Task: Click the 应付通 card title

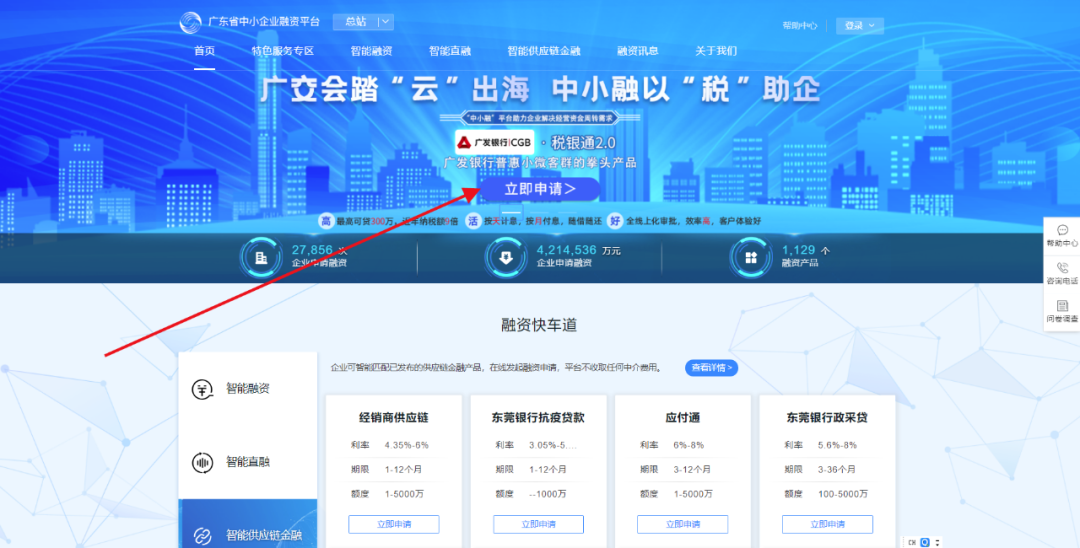Action: (x=683, y=418)
